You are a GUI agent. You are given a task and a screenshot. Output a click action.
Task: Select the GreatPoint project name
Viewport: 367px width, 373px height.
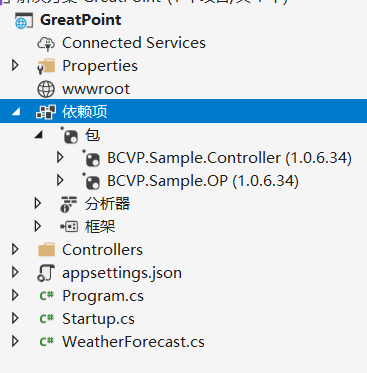[81, 20]
